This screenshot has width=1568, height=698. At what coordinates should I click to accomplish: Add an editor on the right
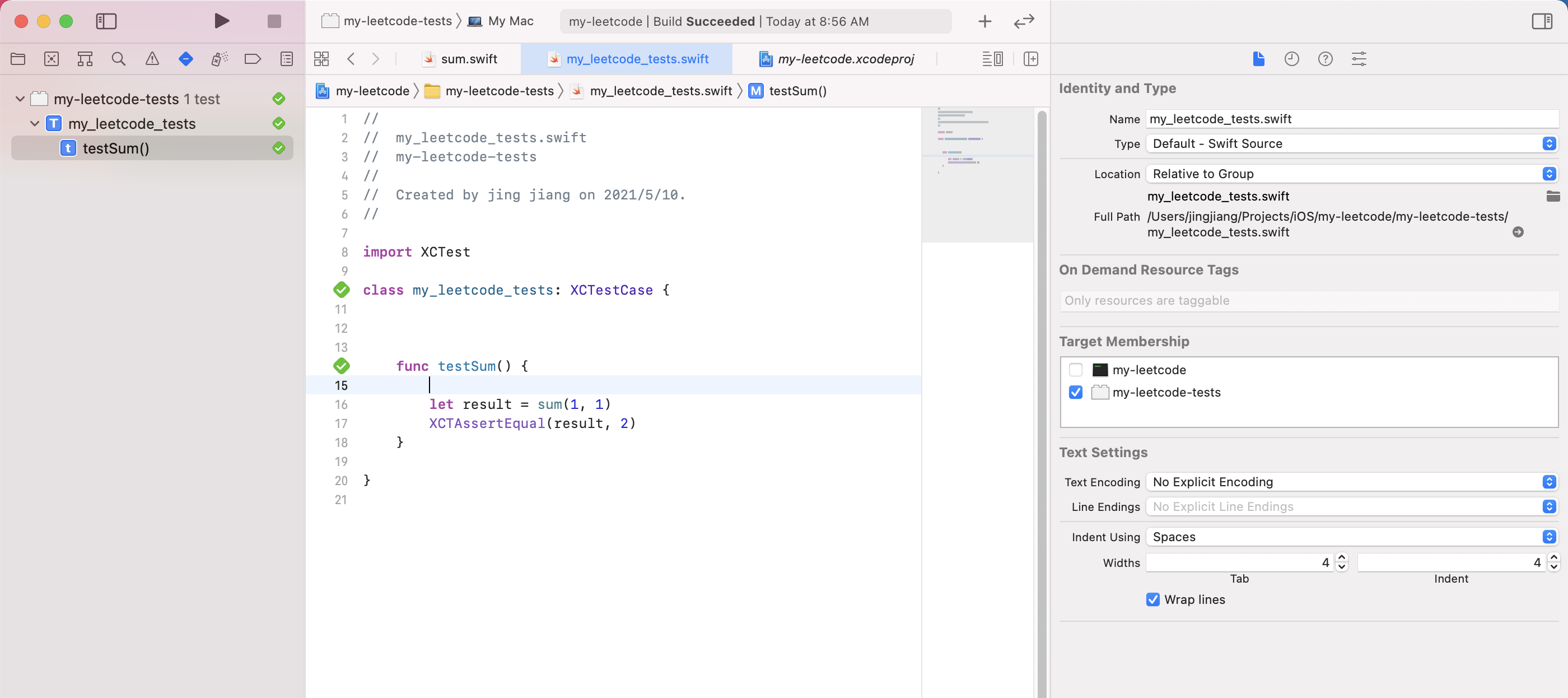(1030, 59)
